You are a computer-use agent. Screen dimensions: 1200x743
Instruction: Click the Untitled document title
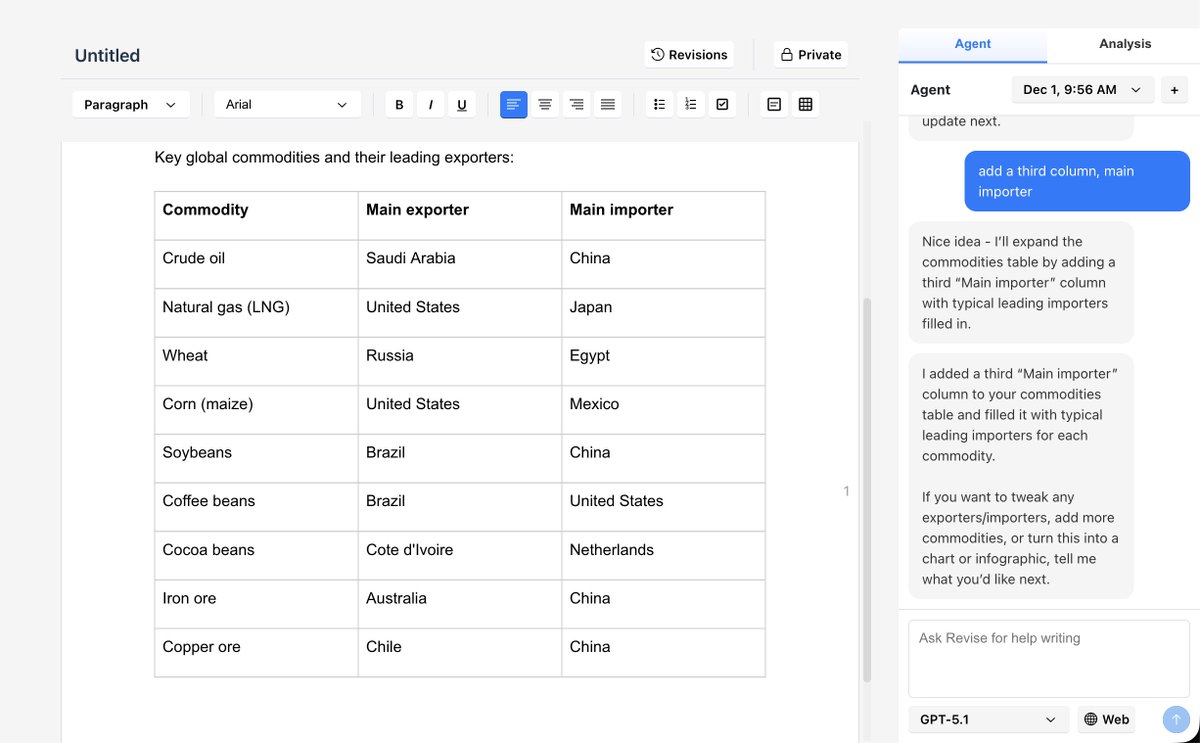[x=107, y=56]
